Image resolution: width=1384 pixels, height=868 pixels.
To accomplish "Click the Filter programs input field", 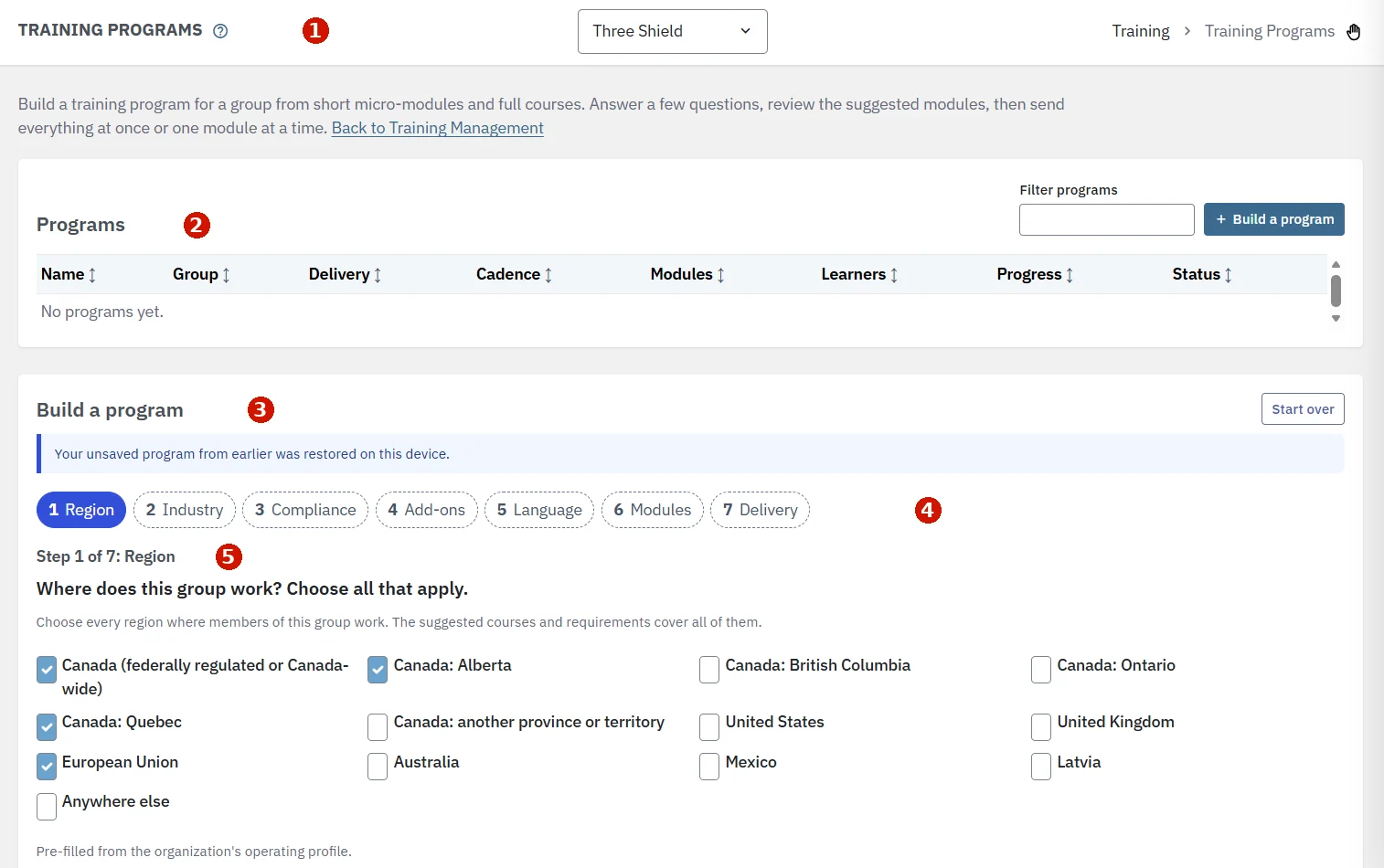I will pos(1107,219).
